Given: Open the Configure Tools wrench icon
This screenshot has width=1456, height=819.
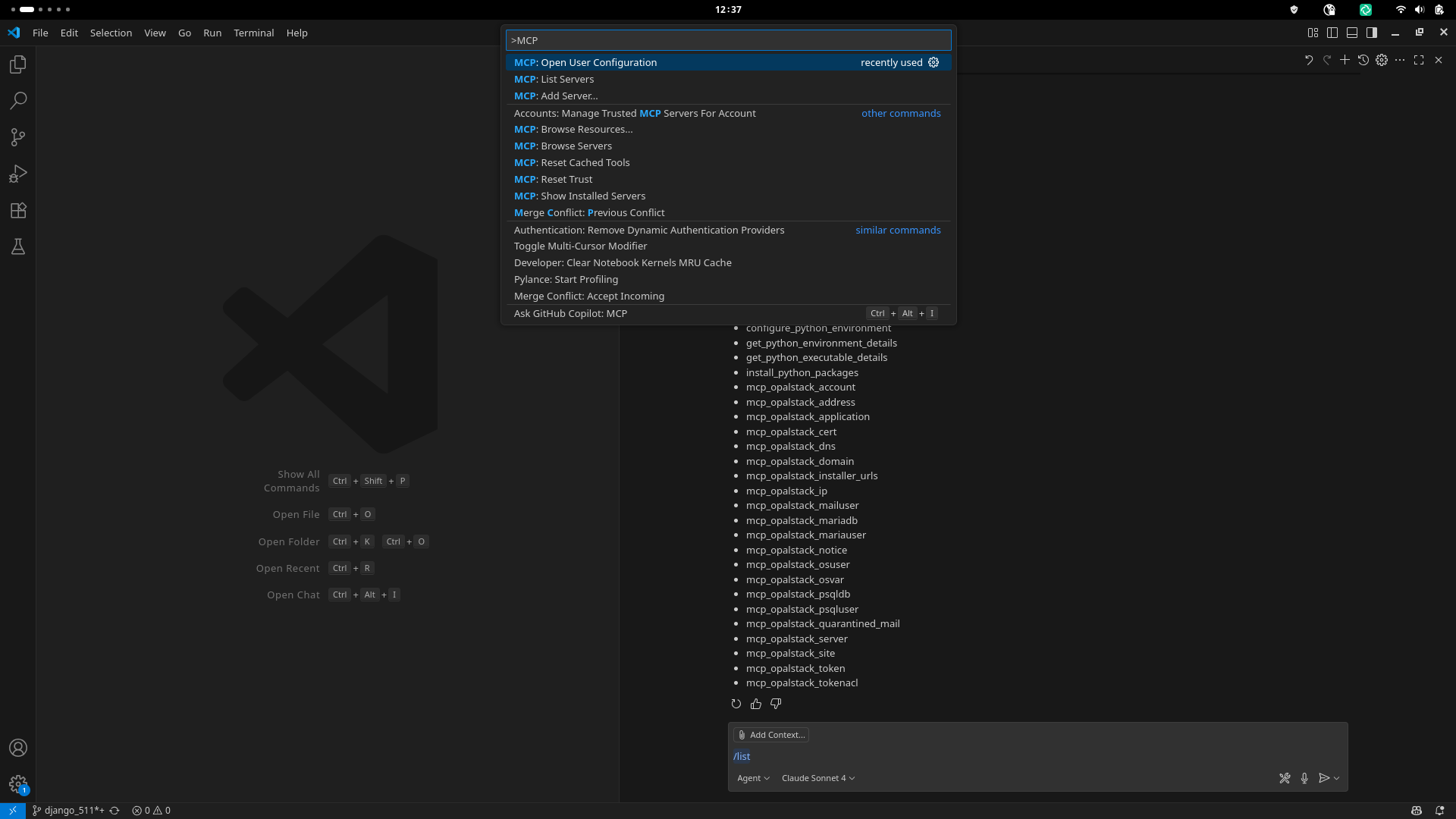Looking at the screenshot, I should 1284,777.
